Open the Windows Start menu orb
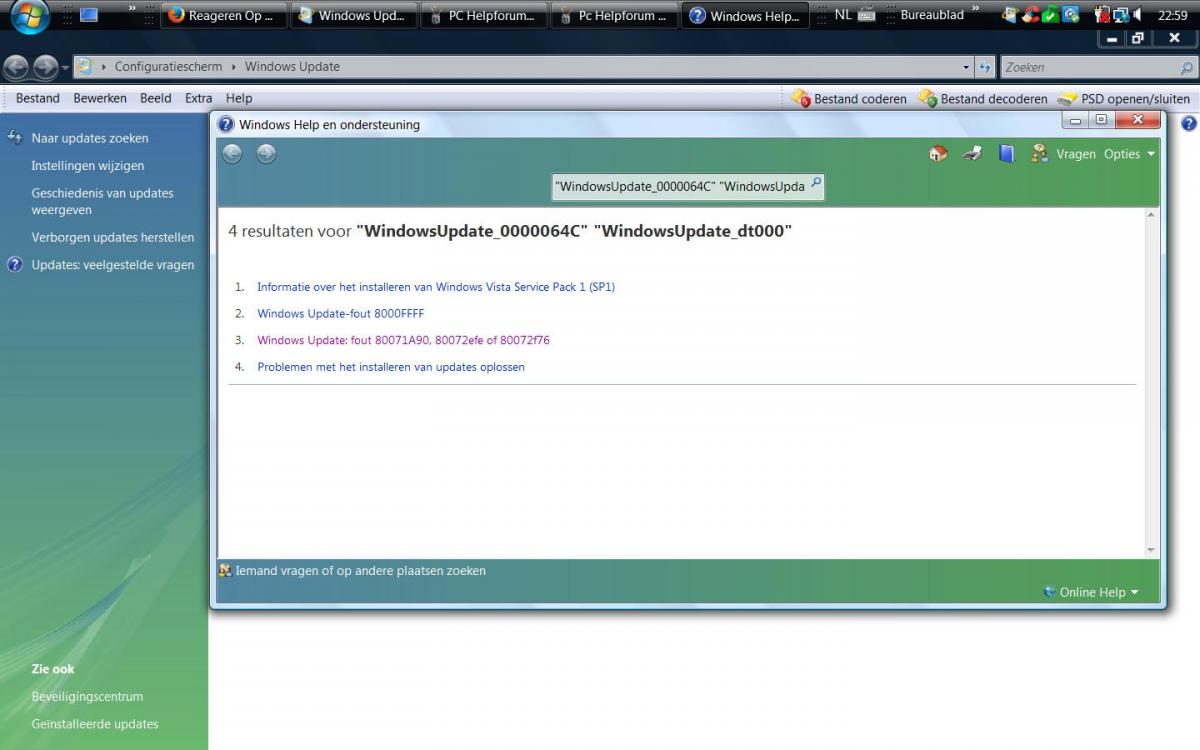The width and height of the screenshot is (1200, 750). pyautogui.click(x=30, y=16)
